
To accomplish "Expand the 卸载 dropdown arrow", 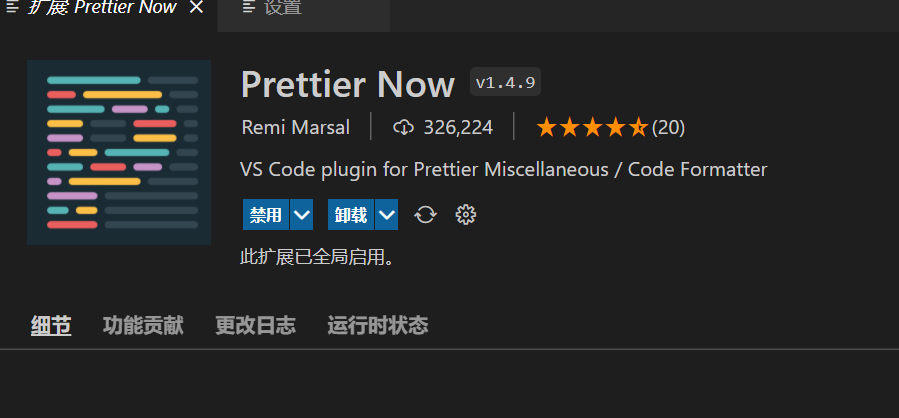I will (386, 214).
